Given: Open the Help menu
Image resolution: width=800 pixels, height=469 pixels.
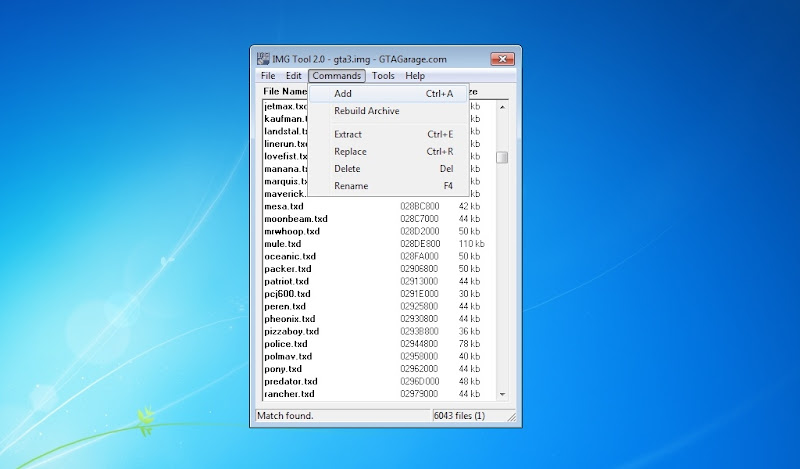Looking at the screenshot, I should click(x=415, y=76).
